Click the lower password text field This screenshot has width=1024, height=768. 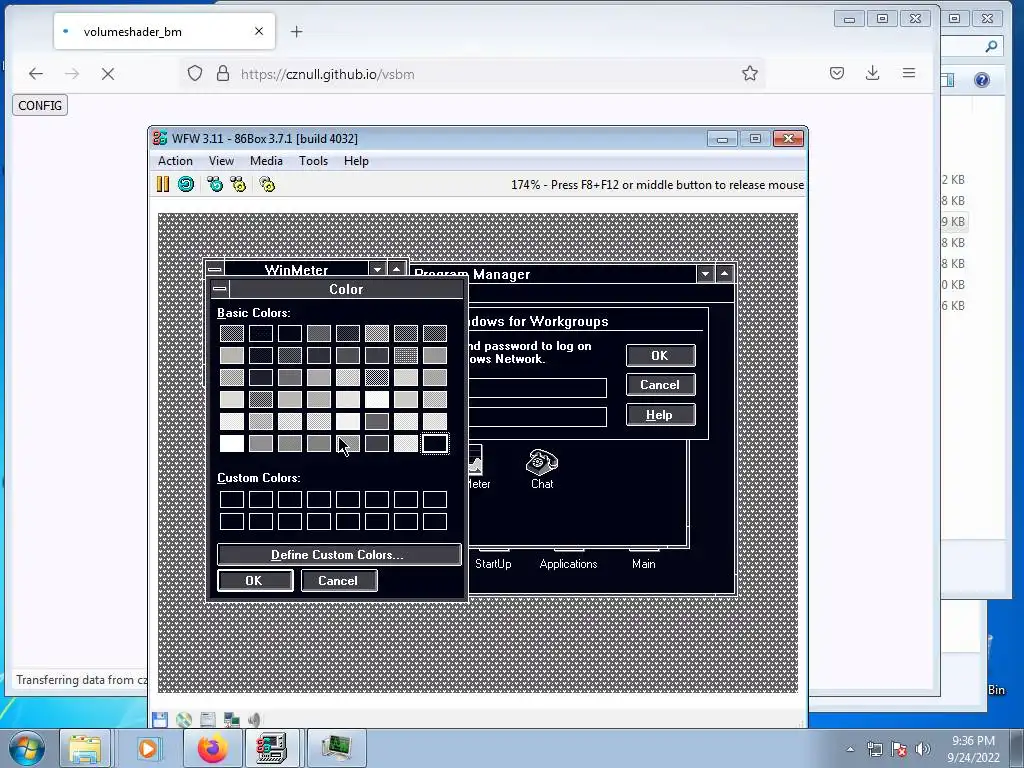coord(537,417)
